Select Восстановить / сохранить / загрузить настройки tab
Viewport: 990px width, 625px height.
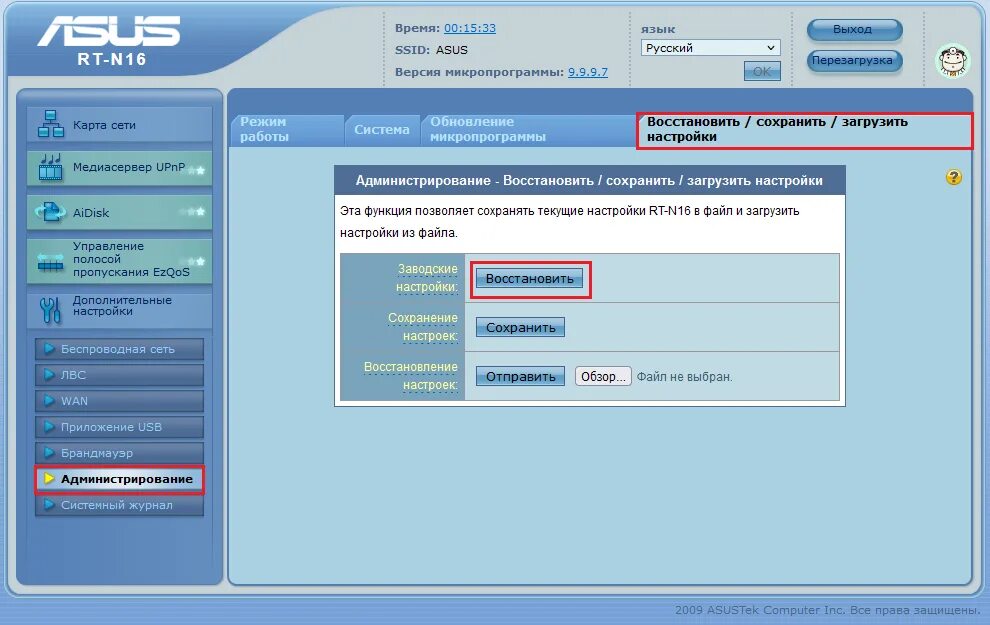pyautogui.click(x=804, y=130)
